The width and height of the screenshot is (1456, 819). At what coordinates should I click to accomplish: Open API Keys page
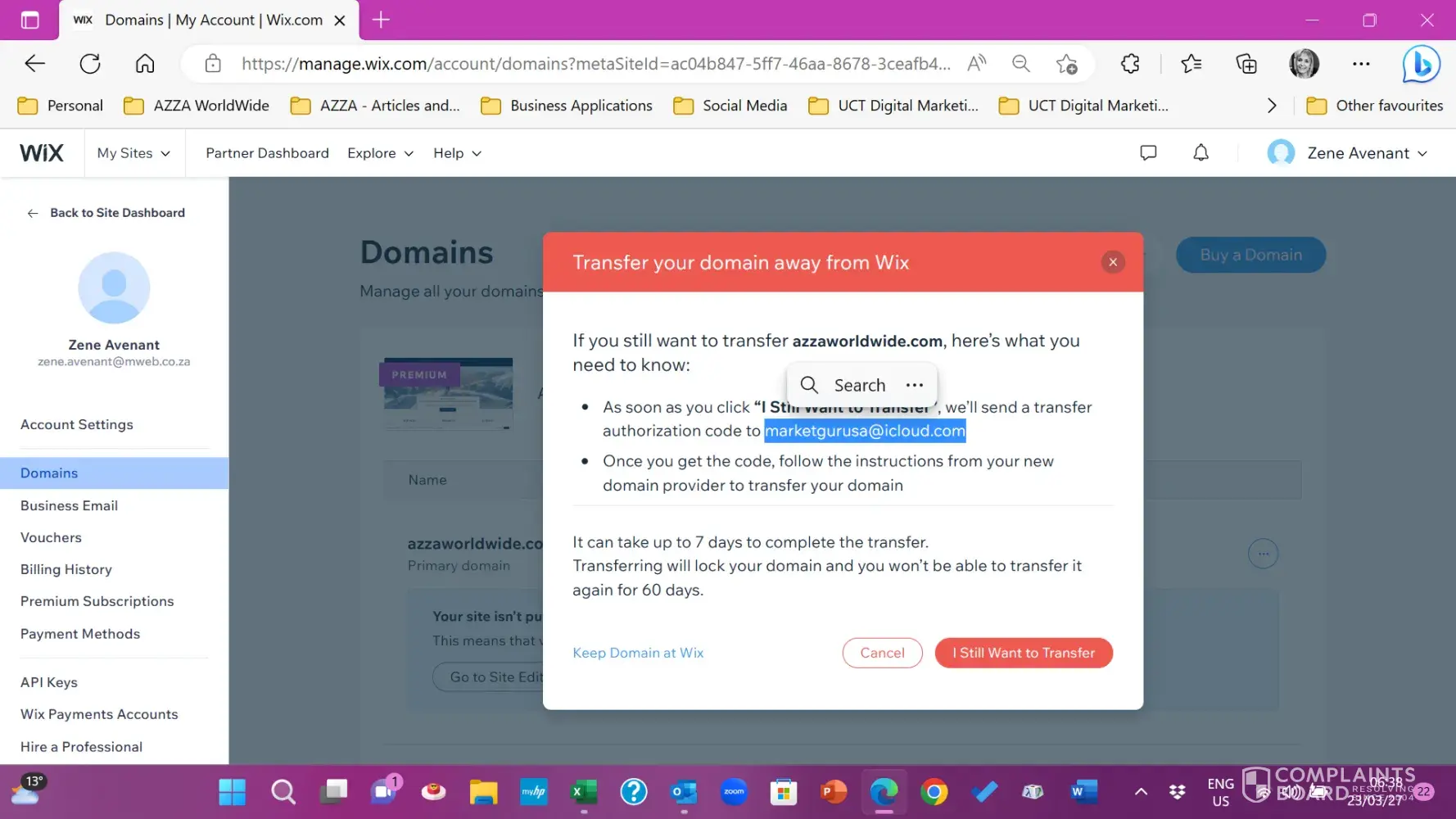pos(49,682)
